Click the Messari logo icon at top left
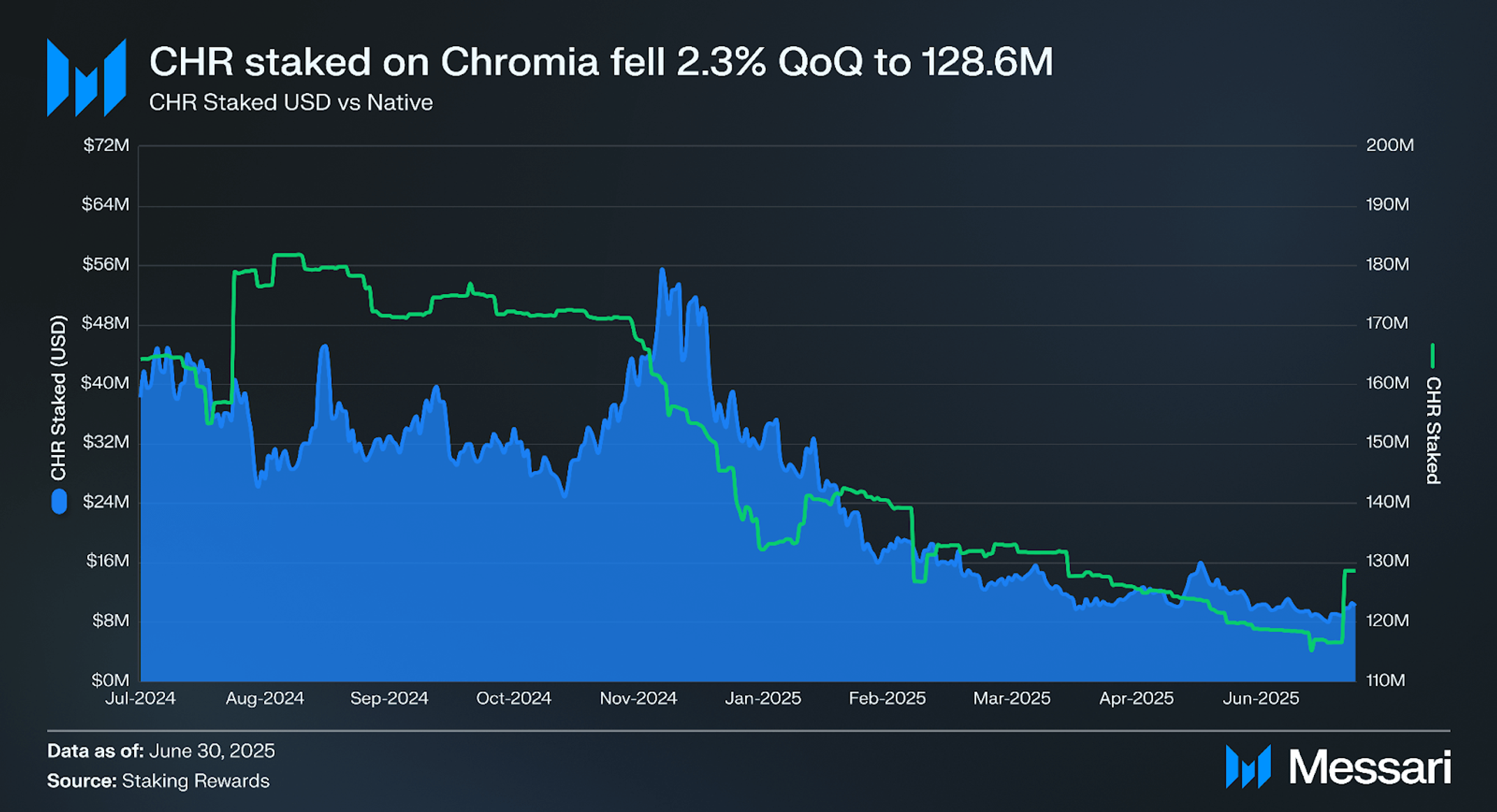The image size is (1497, 812). coord(86,78)
